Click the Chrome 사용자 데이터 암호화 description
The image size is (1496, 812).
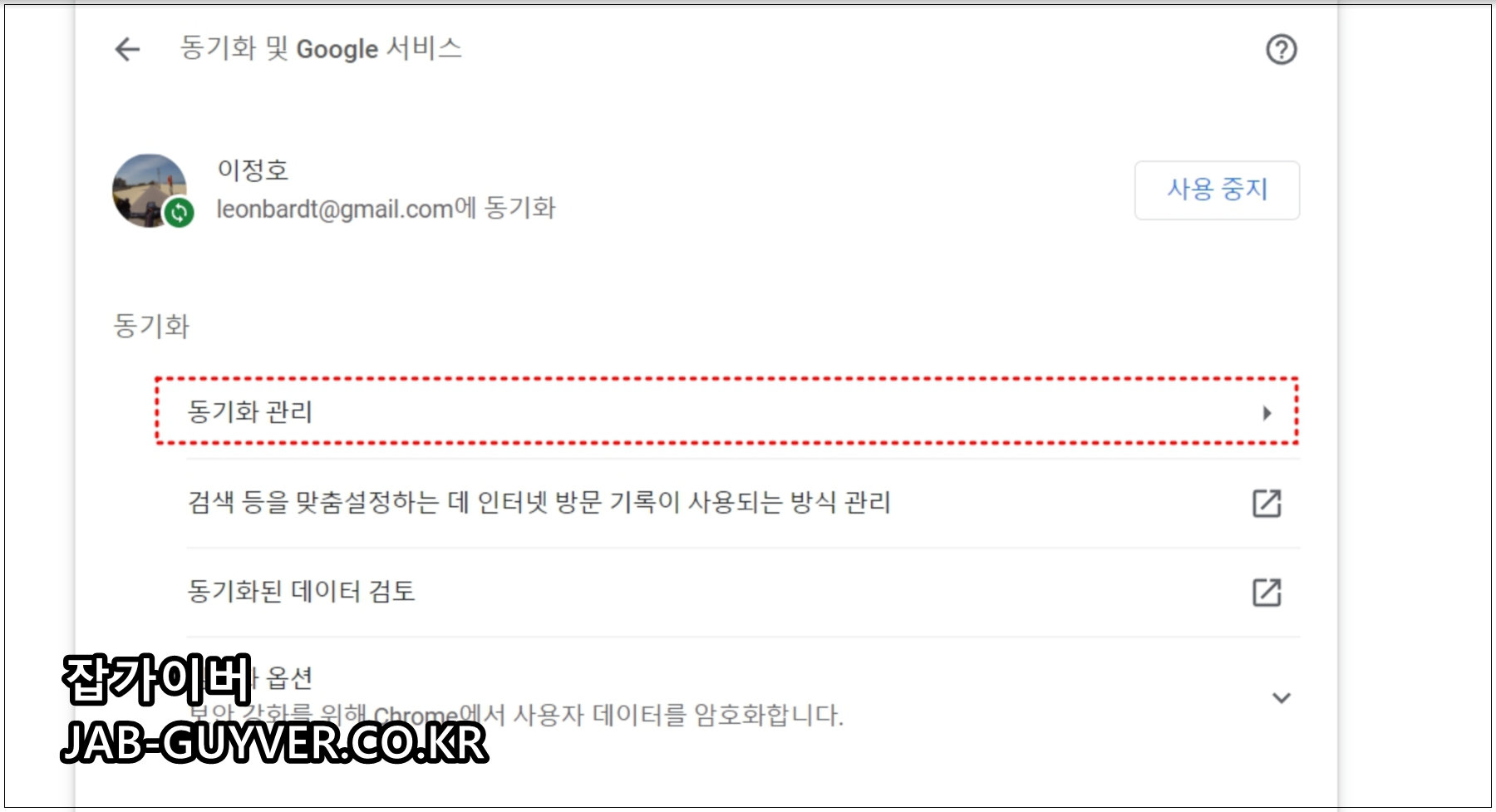click(515, 715)
